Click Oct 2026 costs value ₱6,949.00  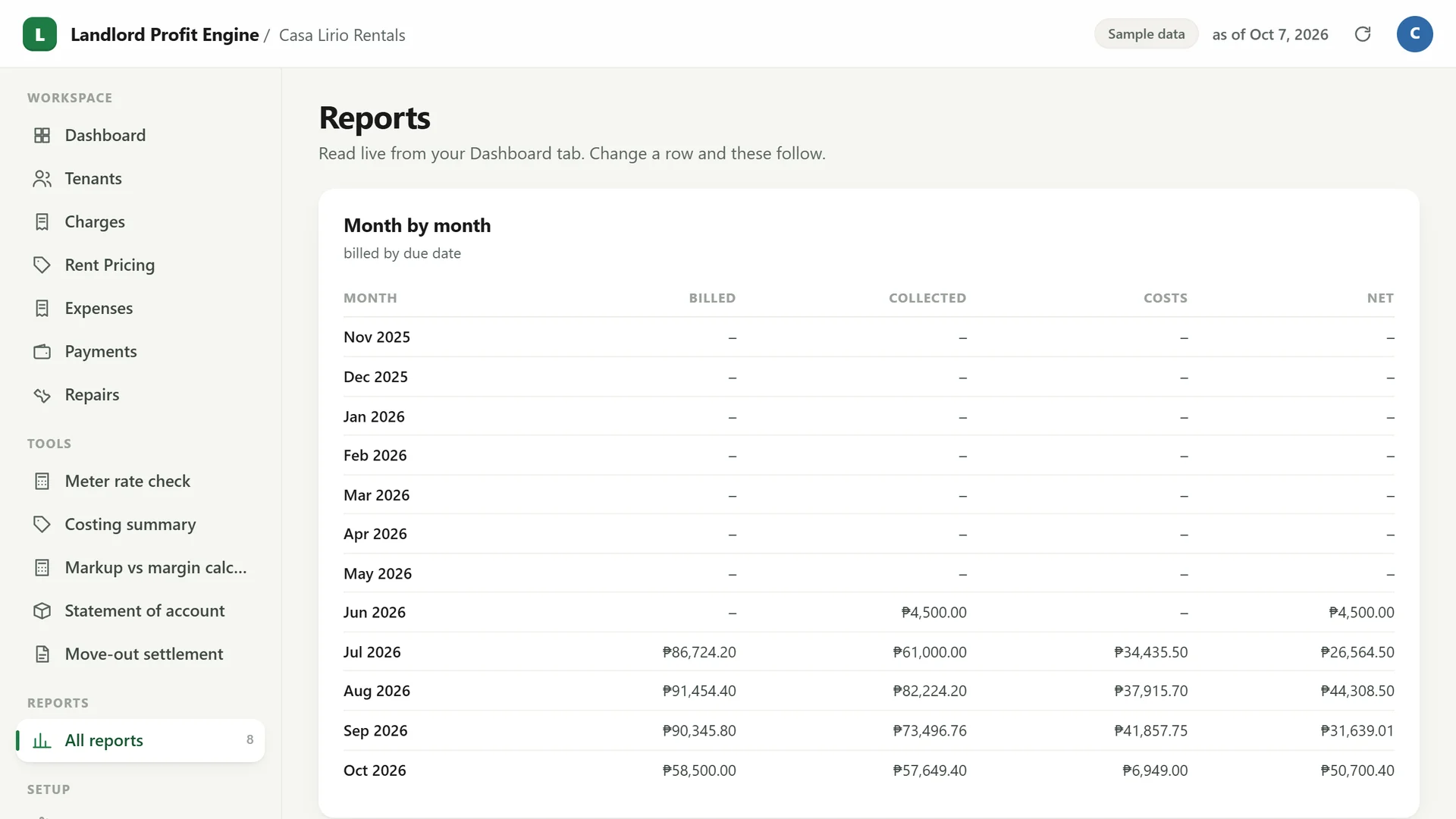click(1155, 770)
